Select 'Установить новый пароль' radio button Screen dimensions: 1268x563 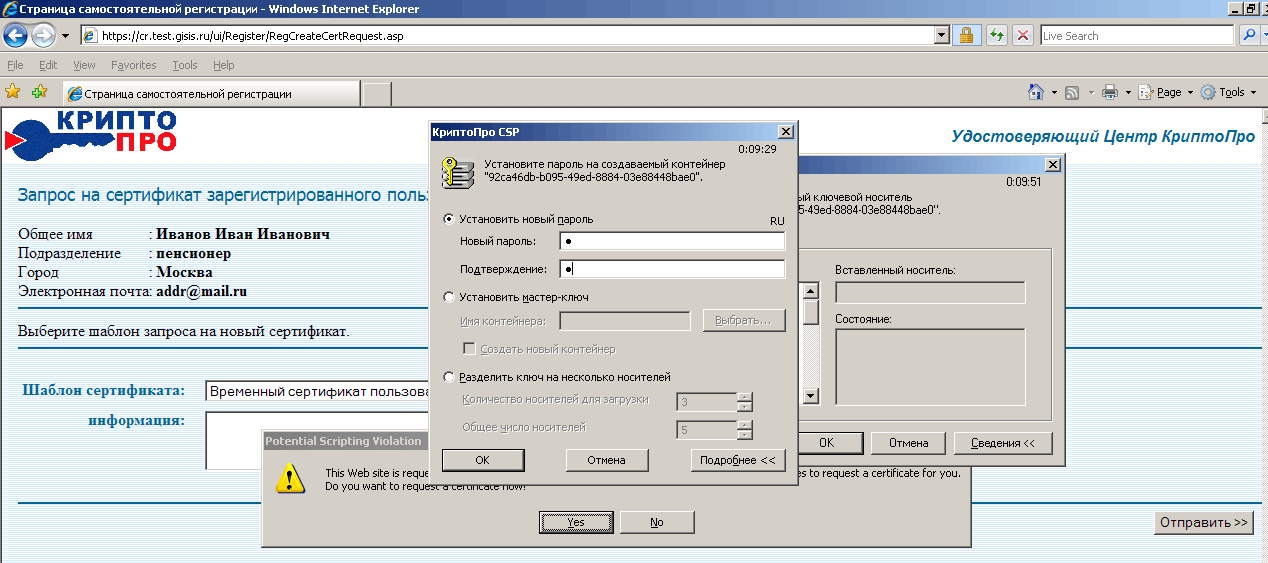coord(448,219)
